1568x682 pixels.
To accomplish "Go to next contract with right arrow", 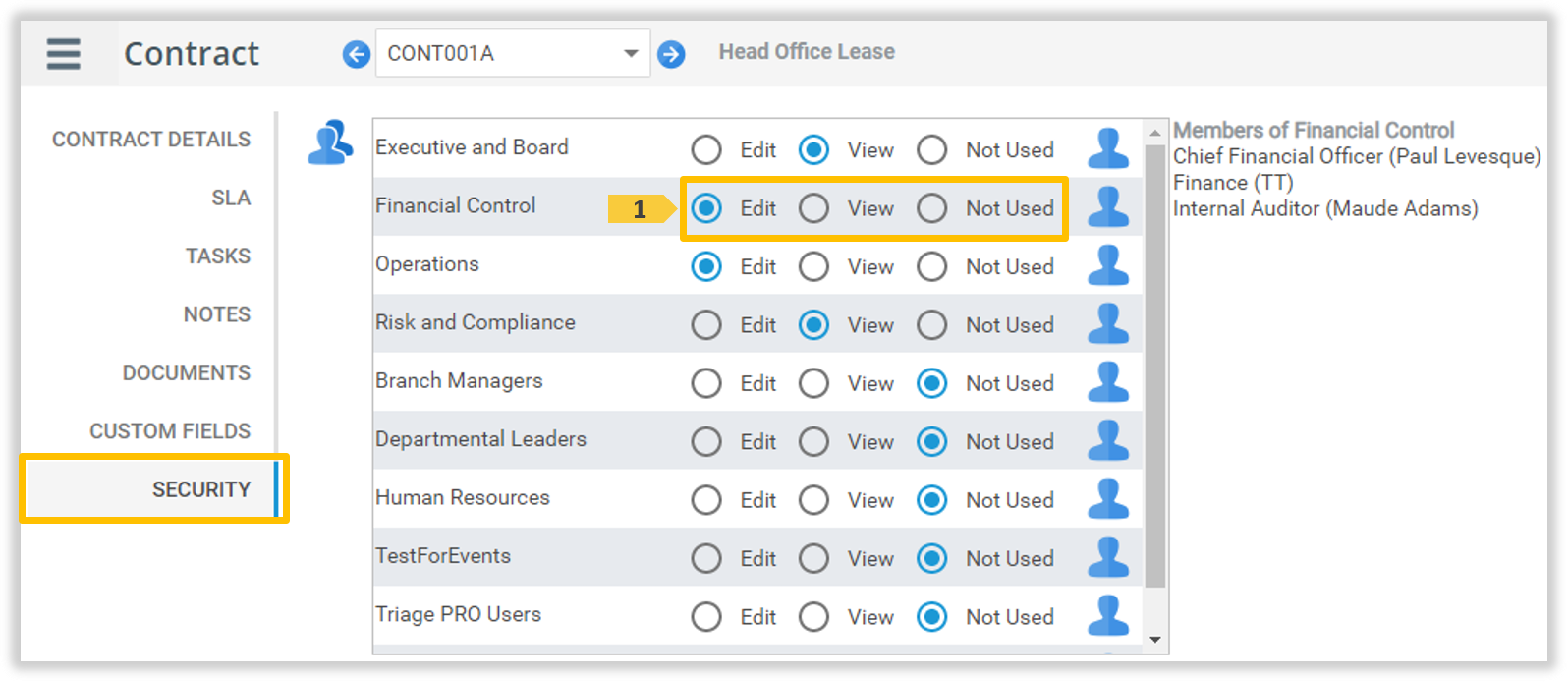I will tap(671, 54).
